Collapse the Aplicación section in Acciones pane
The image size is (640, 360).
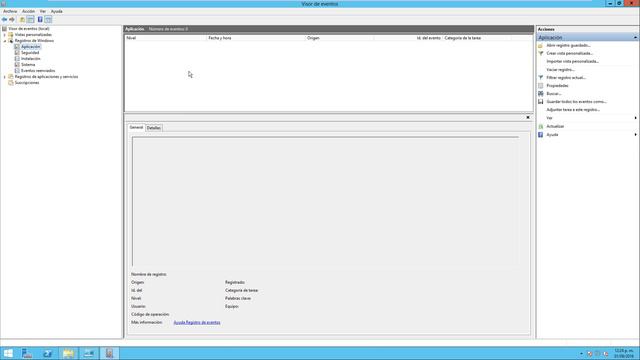pos(636,38)
